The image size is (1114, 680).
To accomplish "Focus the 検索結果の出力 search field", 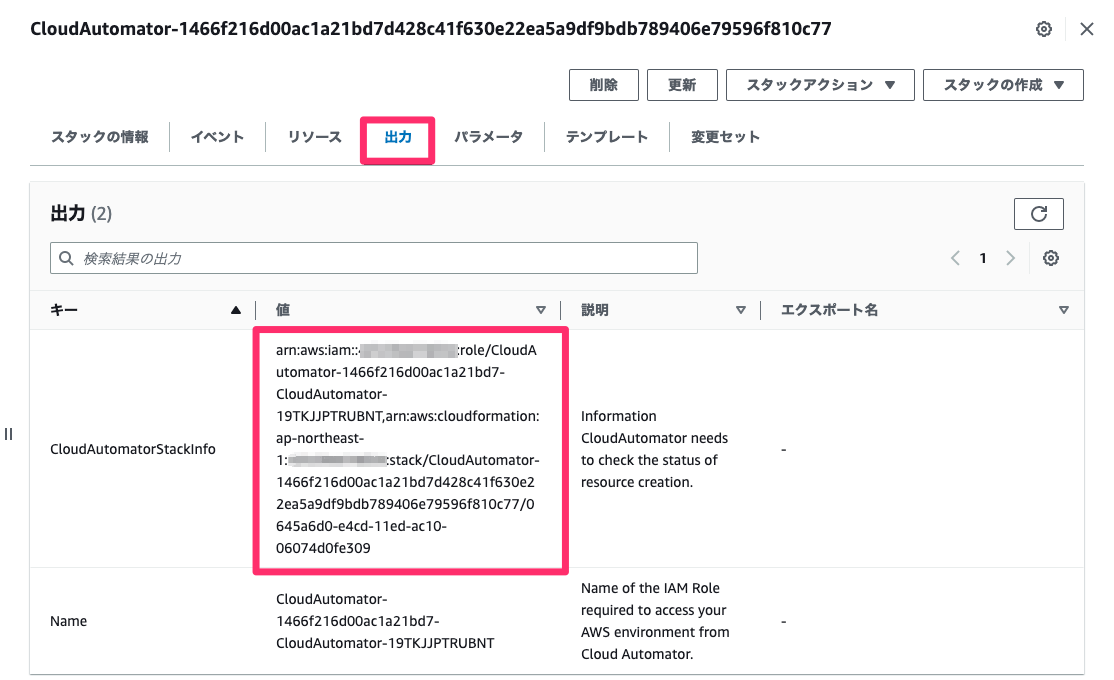I will coord(374,258).
